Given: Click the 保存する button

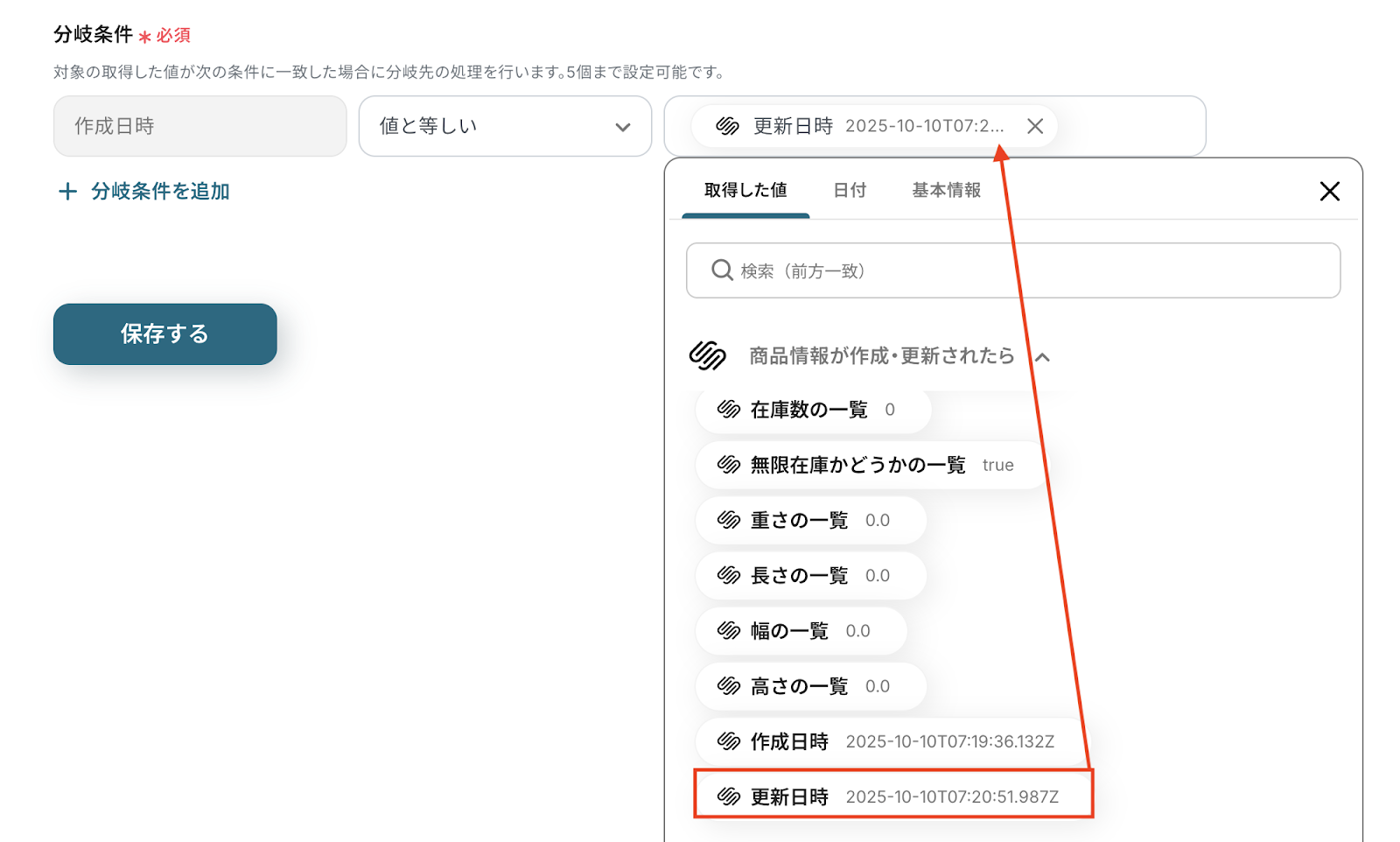Looking at the screenshot, I should click(x=164, y=333).
